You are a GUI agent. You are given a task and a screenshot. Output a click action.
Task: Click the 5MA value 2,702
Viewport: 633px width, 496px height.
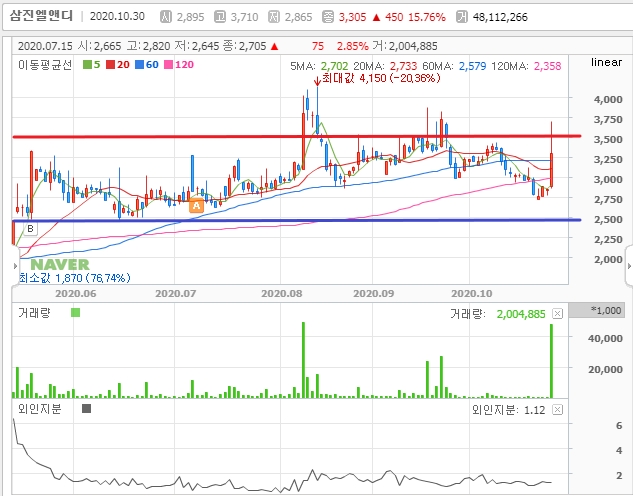coord(334,66)
